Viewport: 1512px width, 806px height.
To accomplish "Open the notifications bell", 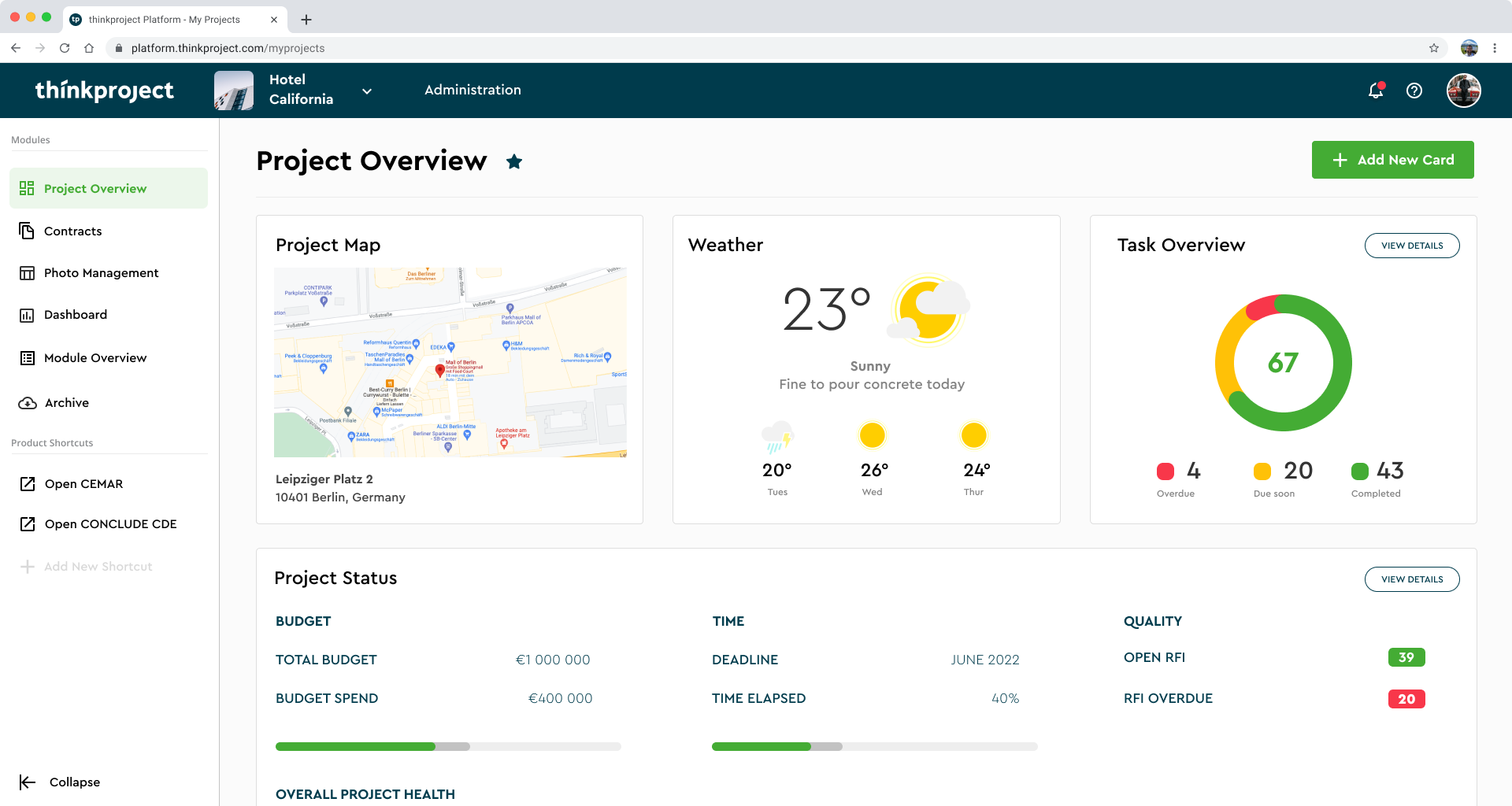I will [1375, 91].
